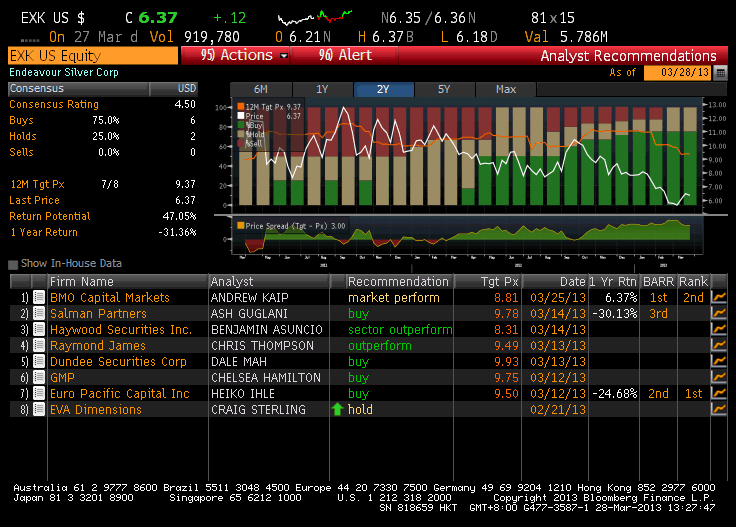Image resolution: width=736 pixels, height=527 pixels.
Task: Click the EXK US Equity security field
Action: [x=93, y=55]
